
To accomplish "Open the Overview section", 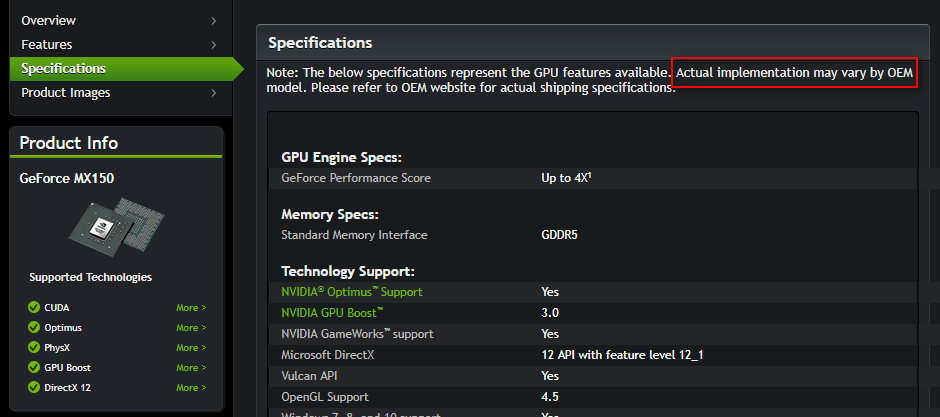I will 48,21.
